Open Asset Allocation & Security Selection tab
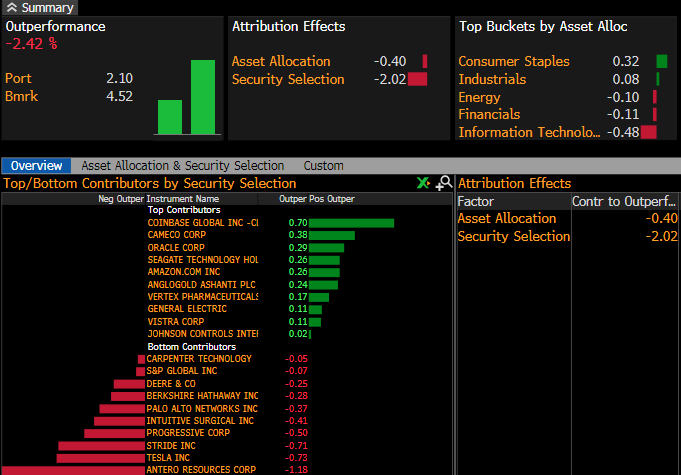Screen dimensions: 681x475 coord(182,166)
